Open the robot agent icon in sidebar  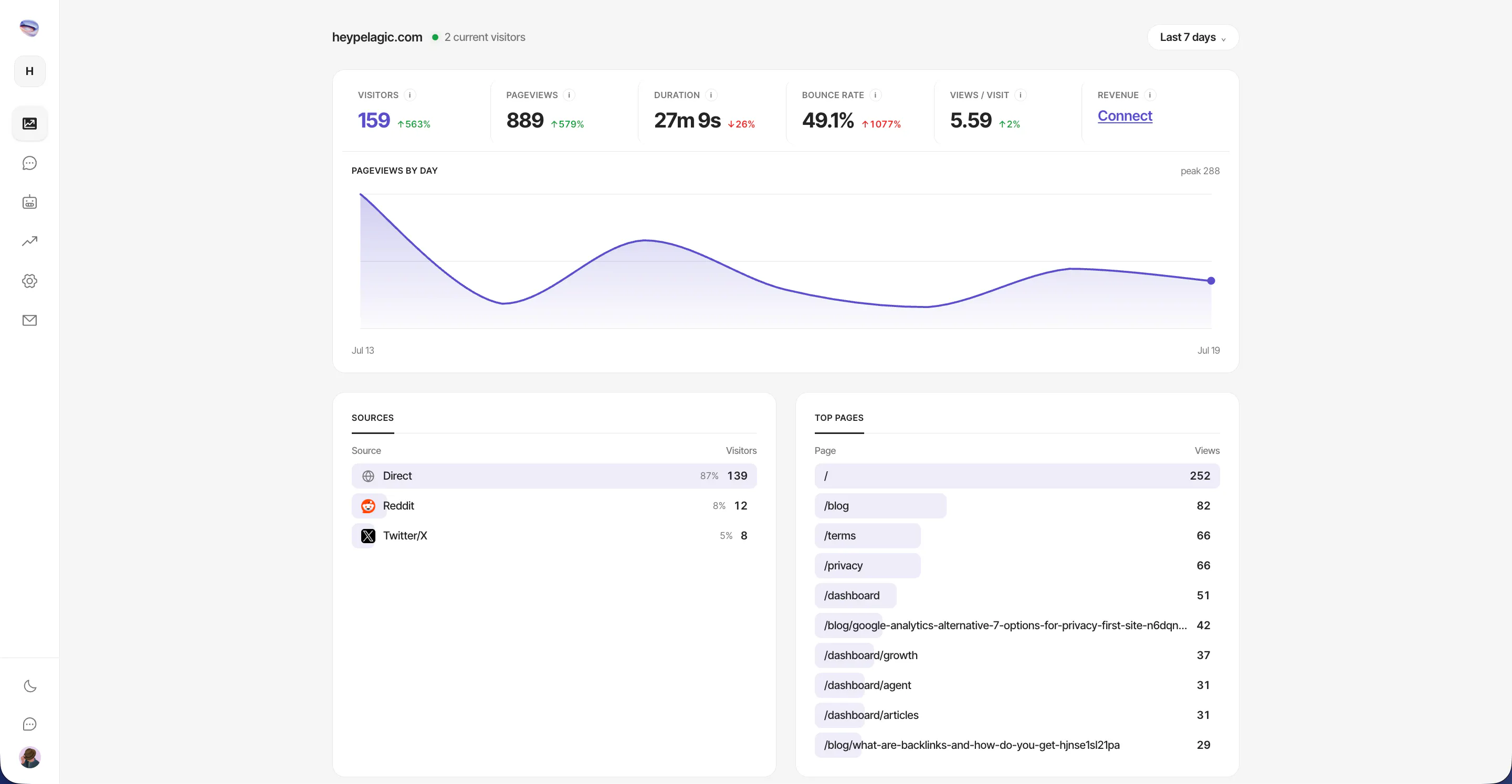[x=29, y=203]
